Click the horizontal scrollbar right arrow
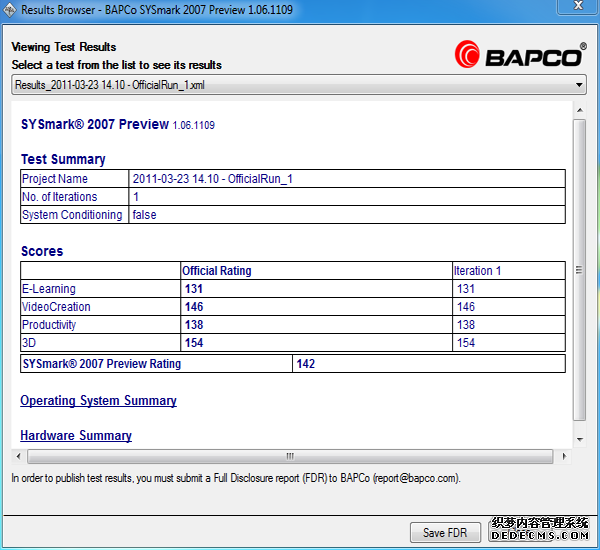The image size is (600, 550). [x=564, y=456]
